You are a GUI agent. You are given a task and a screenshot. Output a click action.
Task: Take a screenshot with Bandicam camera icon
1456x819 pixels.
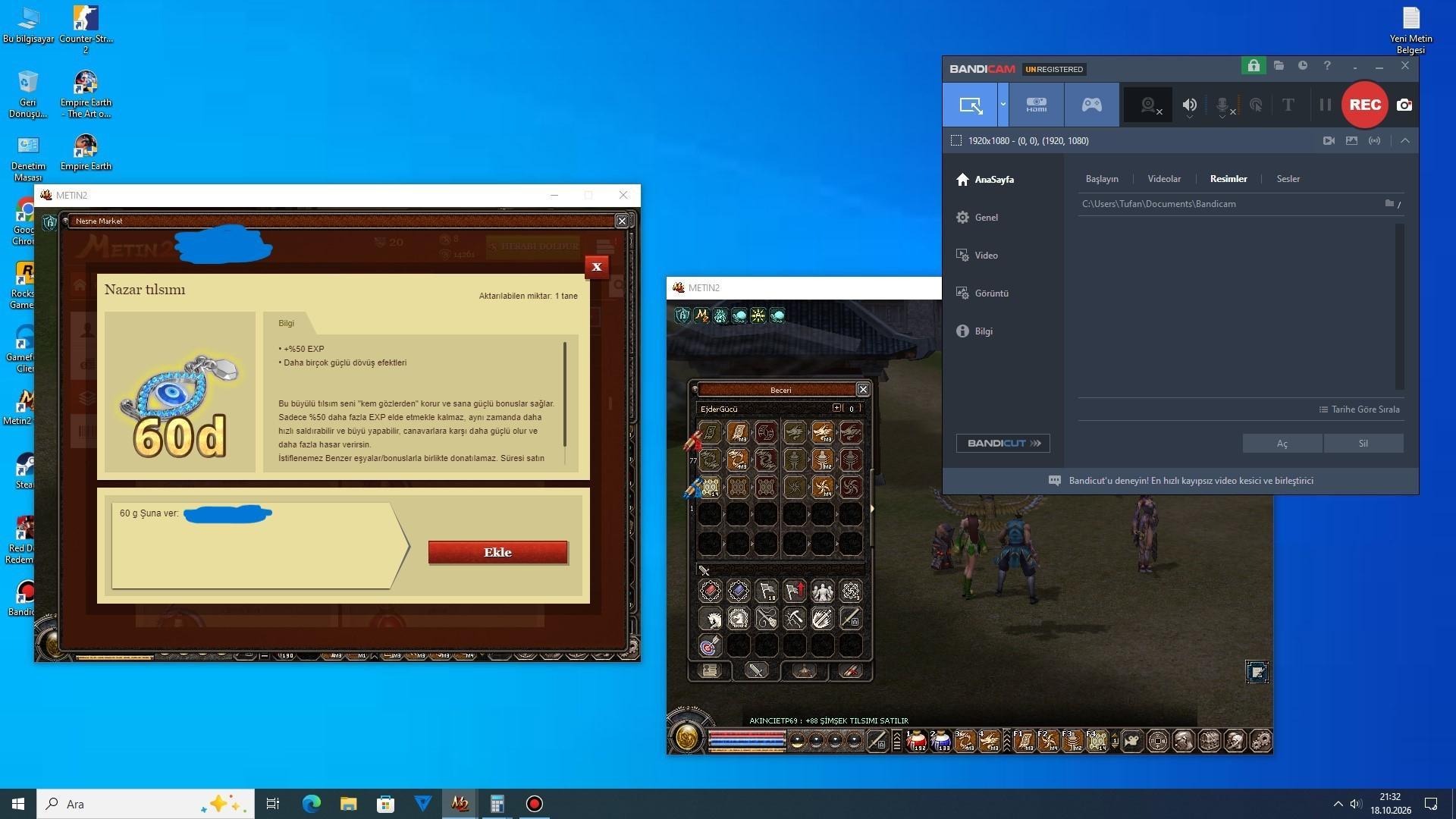click(1404, 105)
